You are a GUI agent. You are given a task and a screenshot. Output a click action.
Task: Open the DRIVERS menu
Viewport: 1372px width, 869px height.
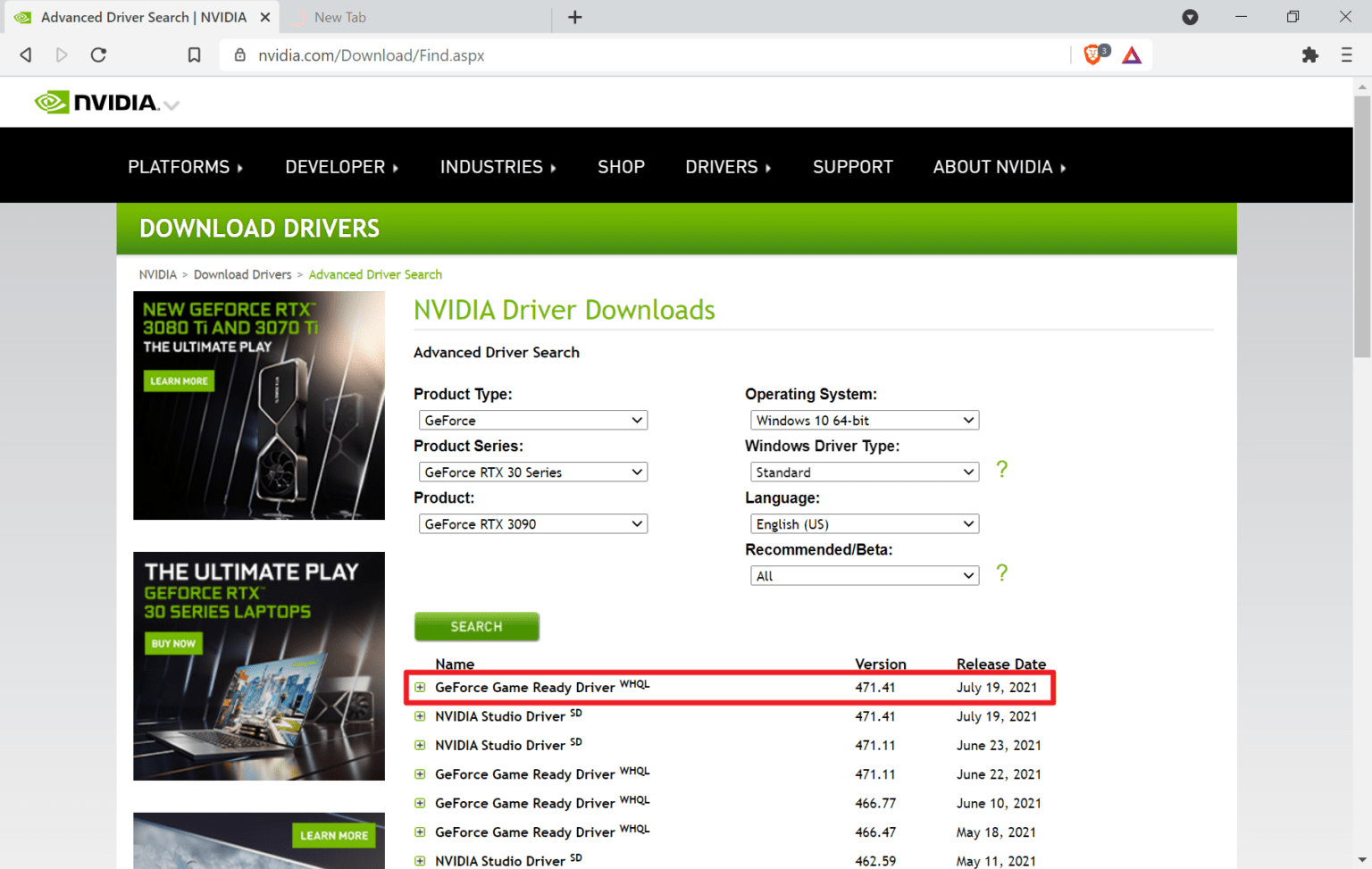point(728,167)
